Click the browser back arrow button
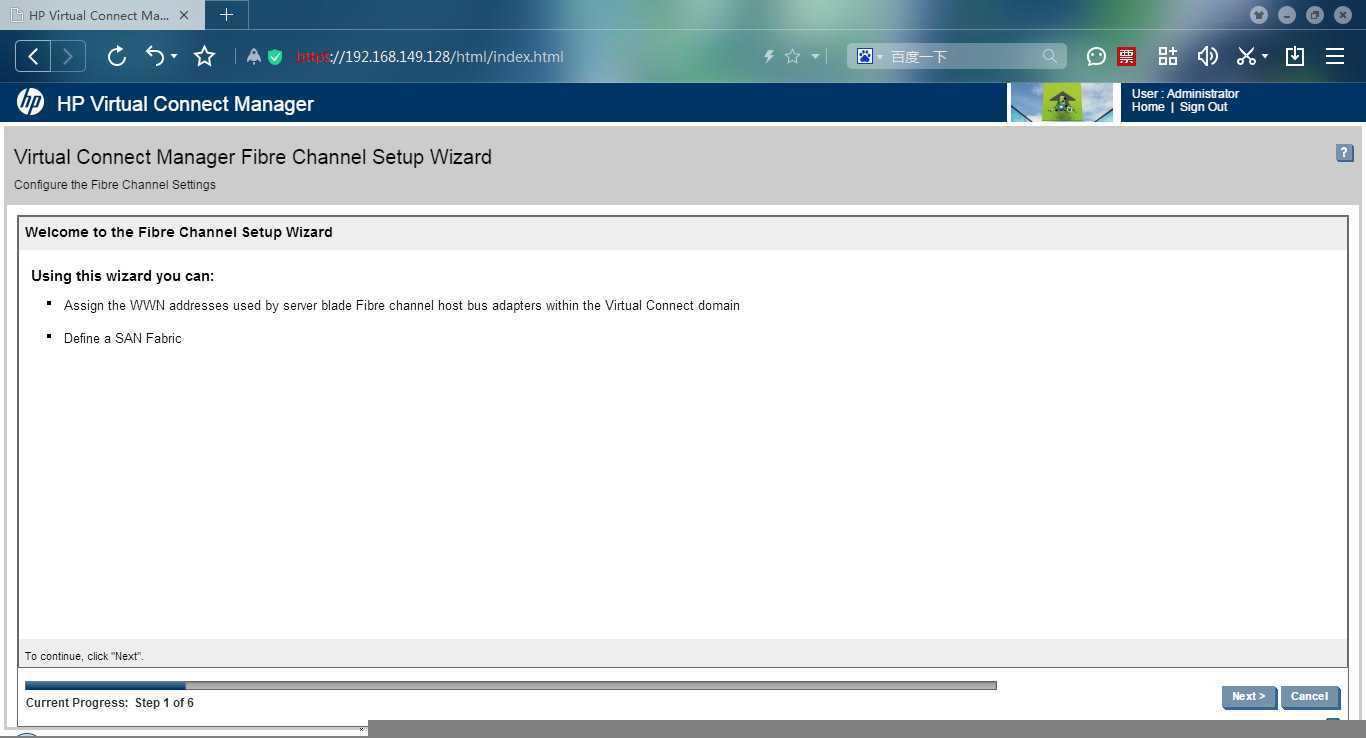1366x738 pixels. click(x=33, y=56)
